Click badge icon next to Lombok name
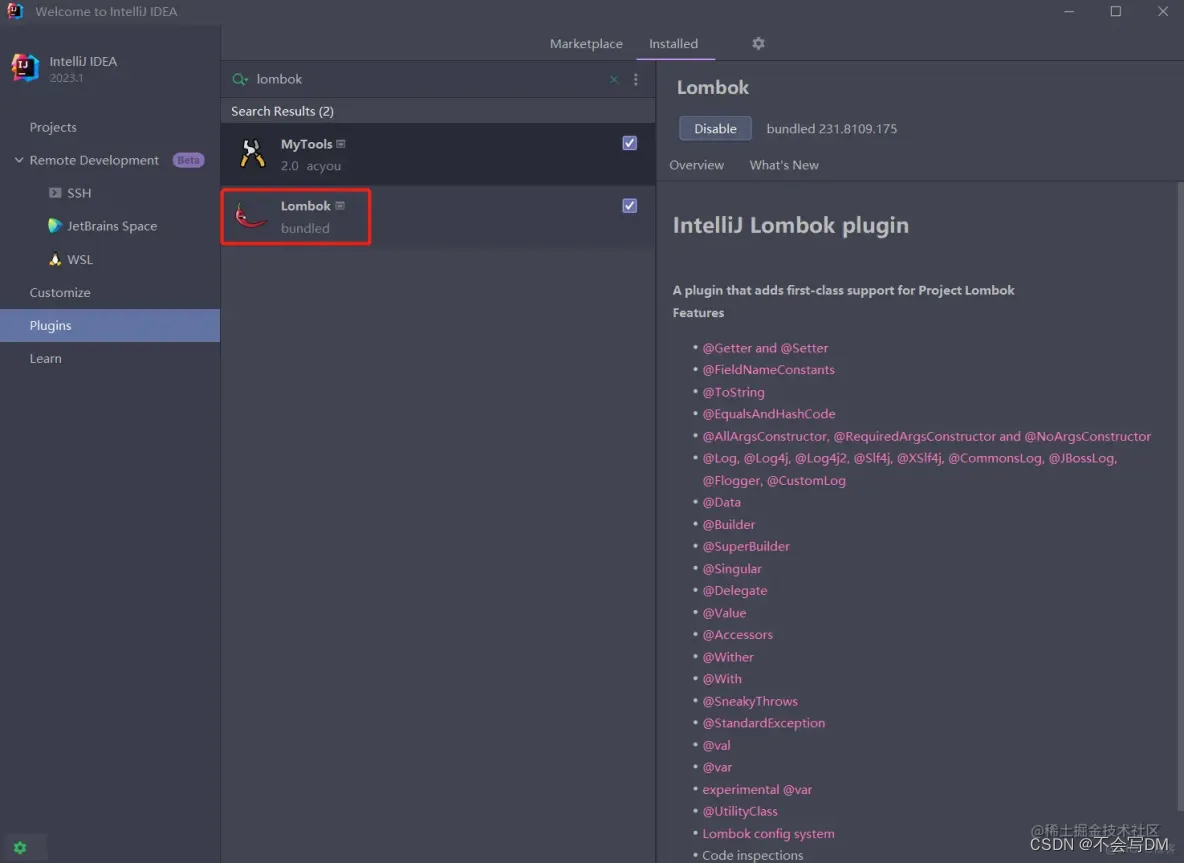The height and width of the screenshot is (863, 1184). tap(341, 205)
